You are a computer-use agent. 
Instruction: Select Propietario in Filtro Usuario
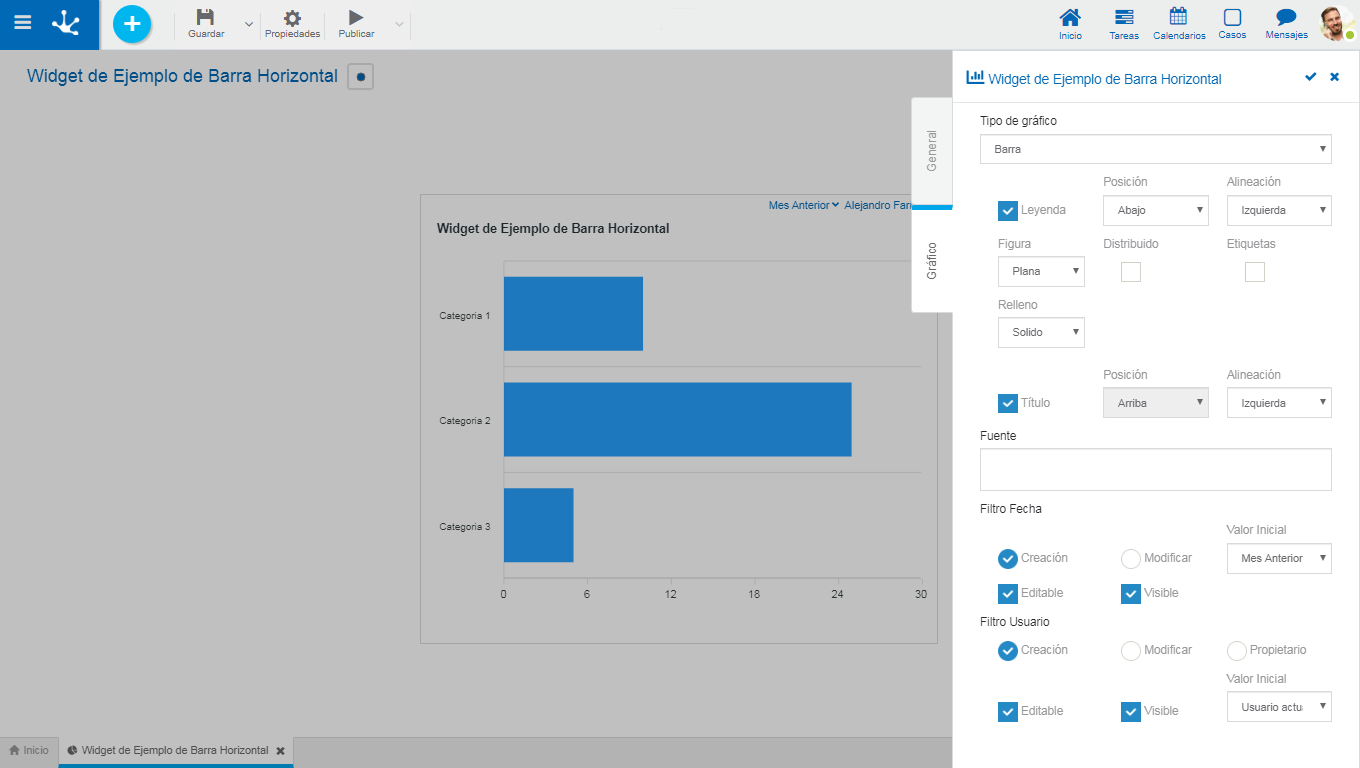pyautogui.click(x=1237, y=650)
